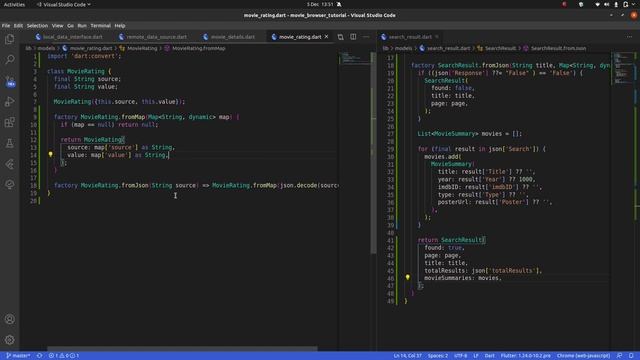Expand MovieRating.fromMap in breadcrumb
The width and height of the screenshot is (640, 360).
point(198,48)
